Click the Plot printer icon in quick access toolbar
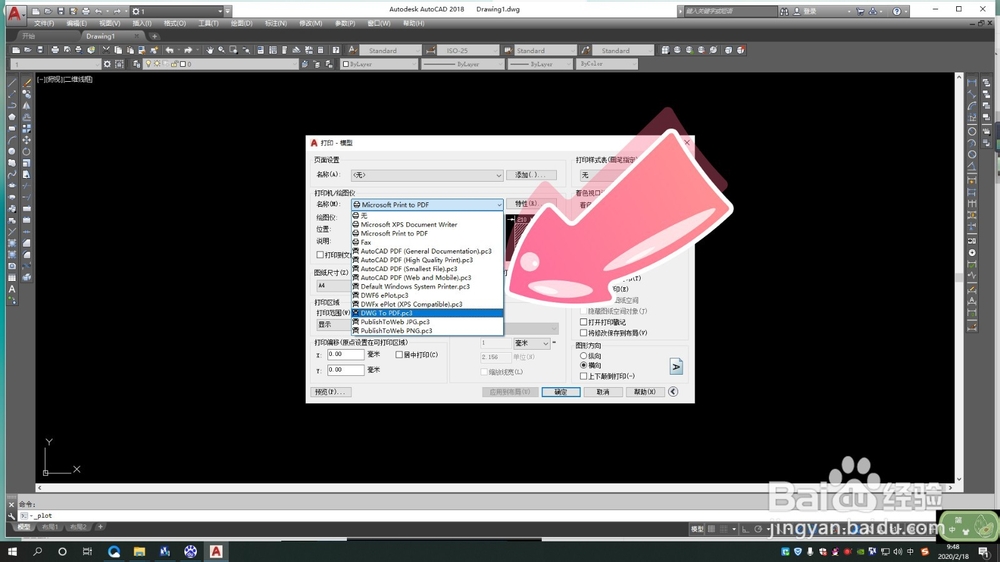The image size is (1000, 562). coord(85,11)
